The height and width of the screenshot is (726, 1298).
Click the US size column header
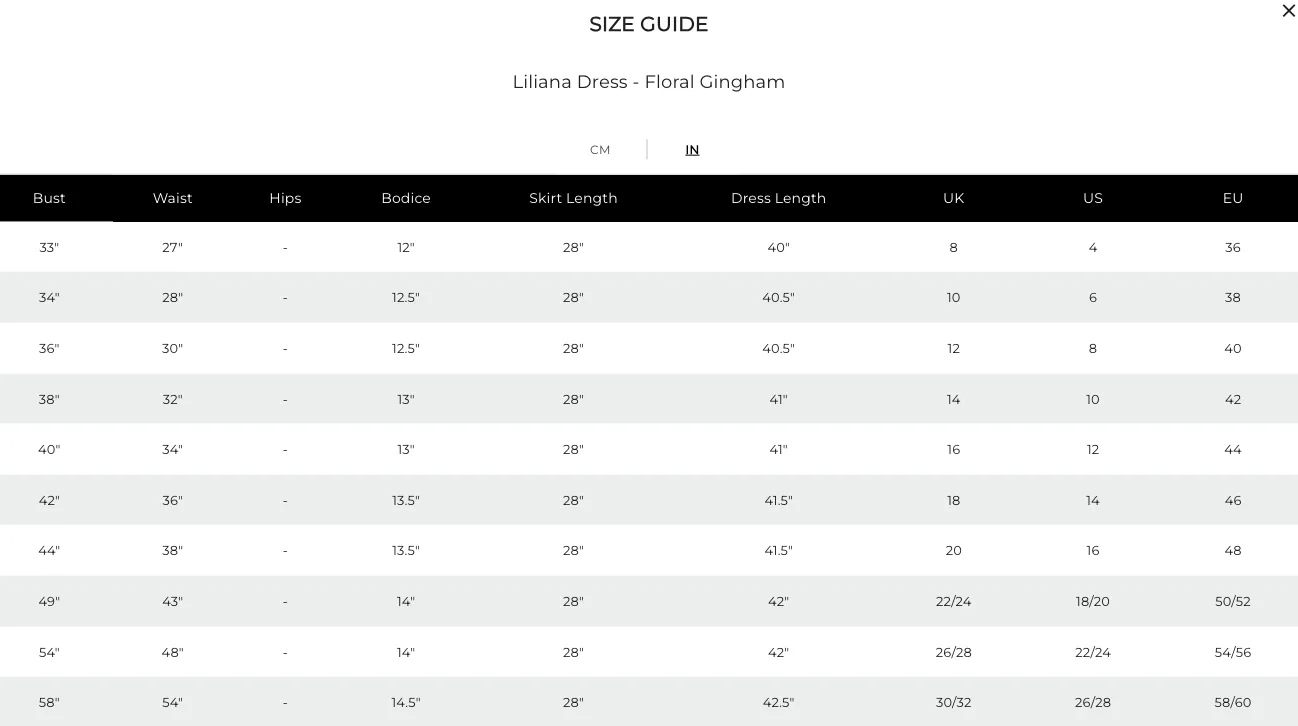click(1093, 198)
